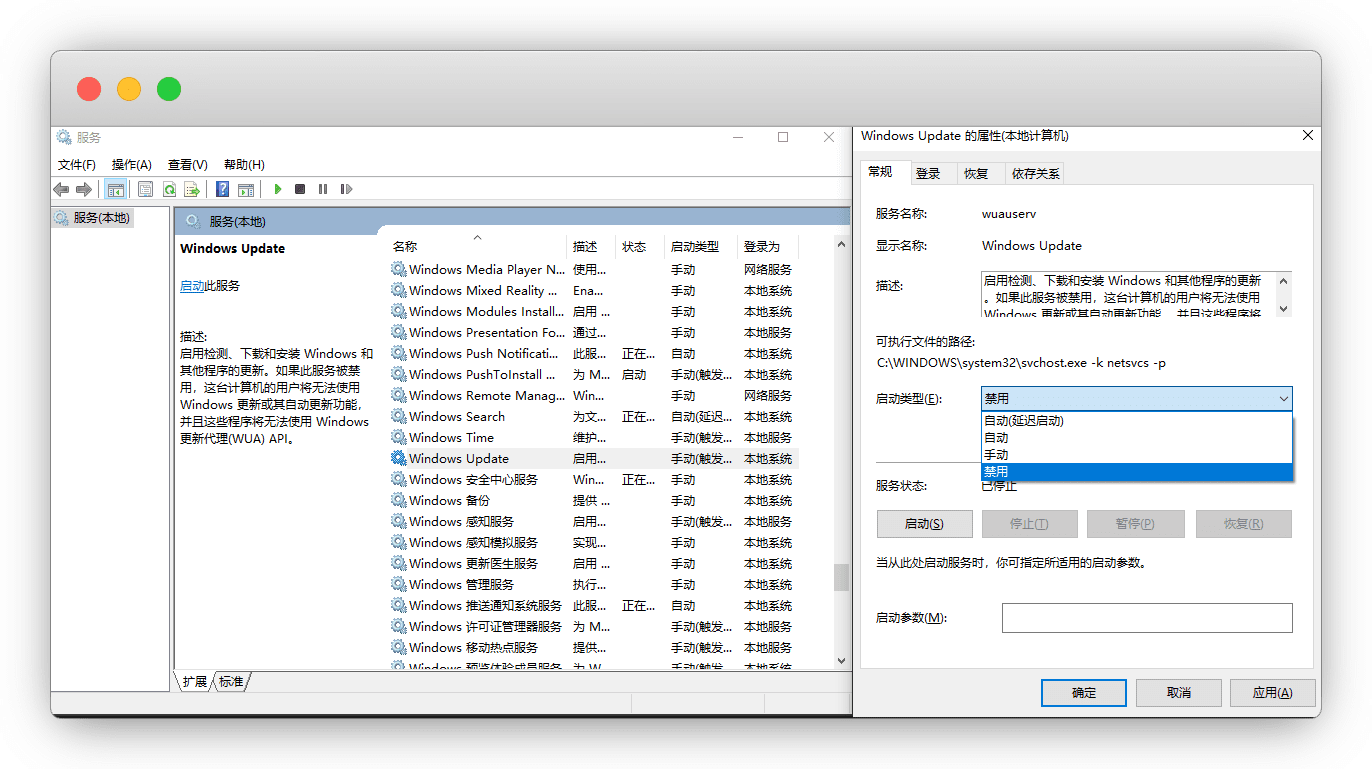Screen dimensions: 1372x769
Task: Click the 启动 link for this service
Action: [192, 286]
